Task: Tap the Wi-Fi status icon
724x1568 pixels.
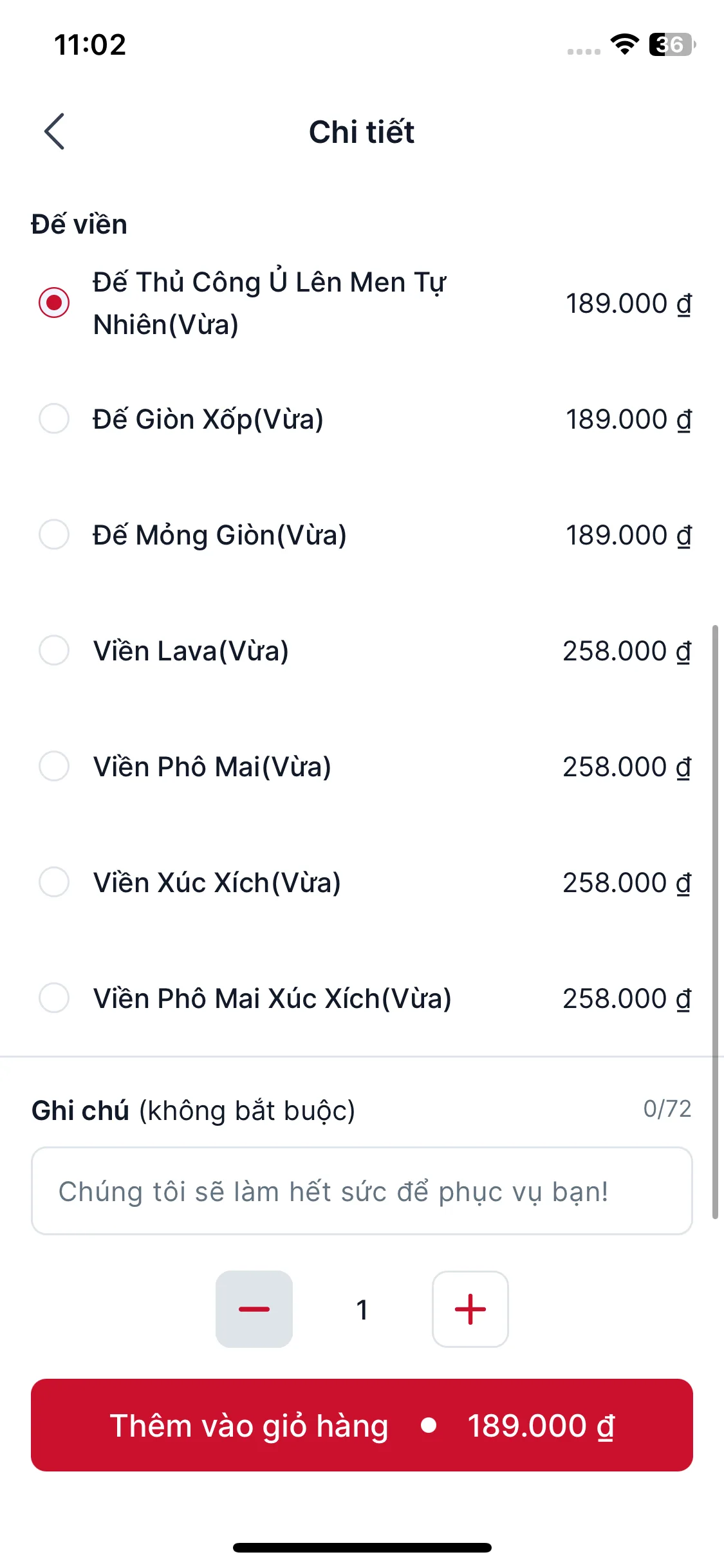Action: [x=624, y=44]
